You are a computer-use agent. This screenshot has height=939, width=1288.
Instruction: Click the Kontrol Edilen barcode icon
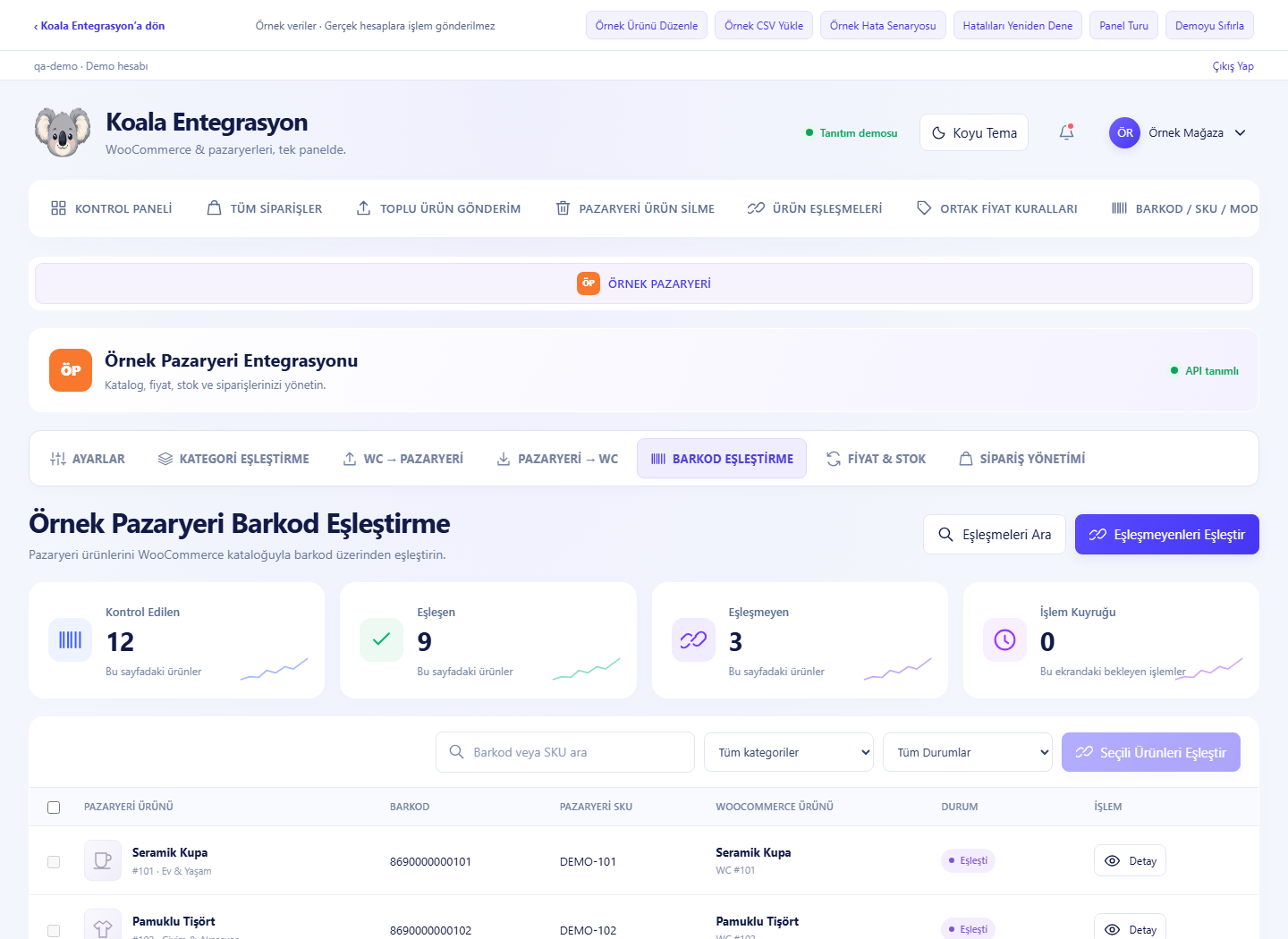(70, 639)
